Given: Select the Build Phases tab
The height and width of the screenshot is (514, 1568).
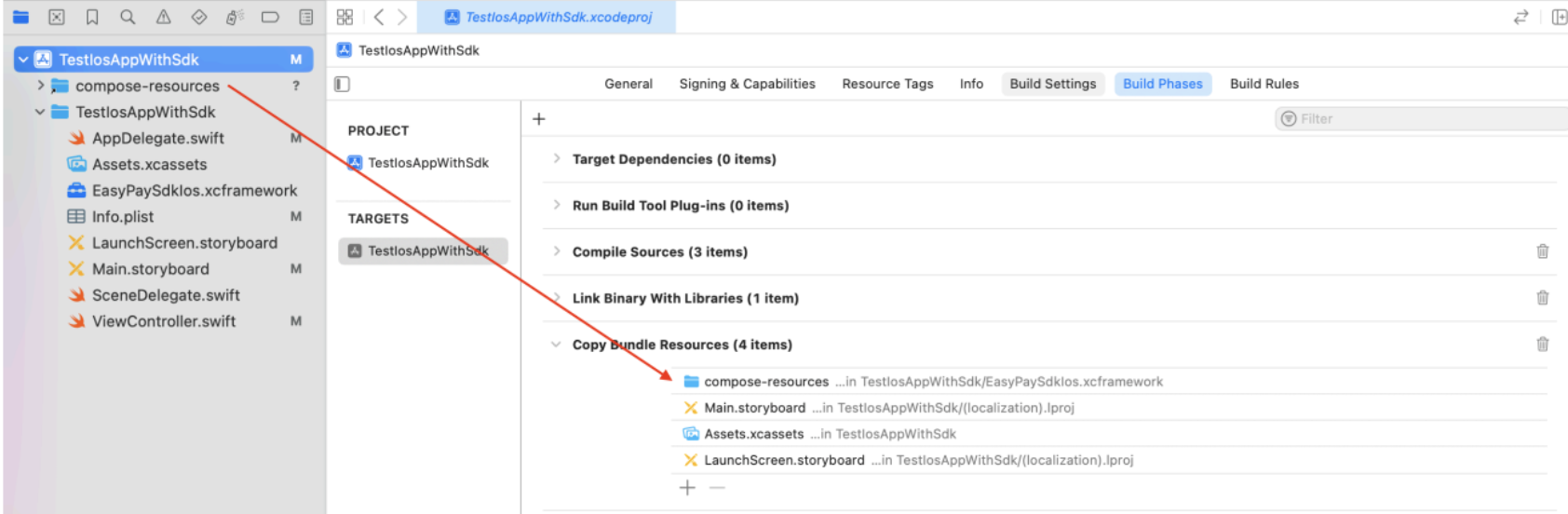Looking at the screenshot, I should [x=1163, y=84].
